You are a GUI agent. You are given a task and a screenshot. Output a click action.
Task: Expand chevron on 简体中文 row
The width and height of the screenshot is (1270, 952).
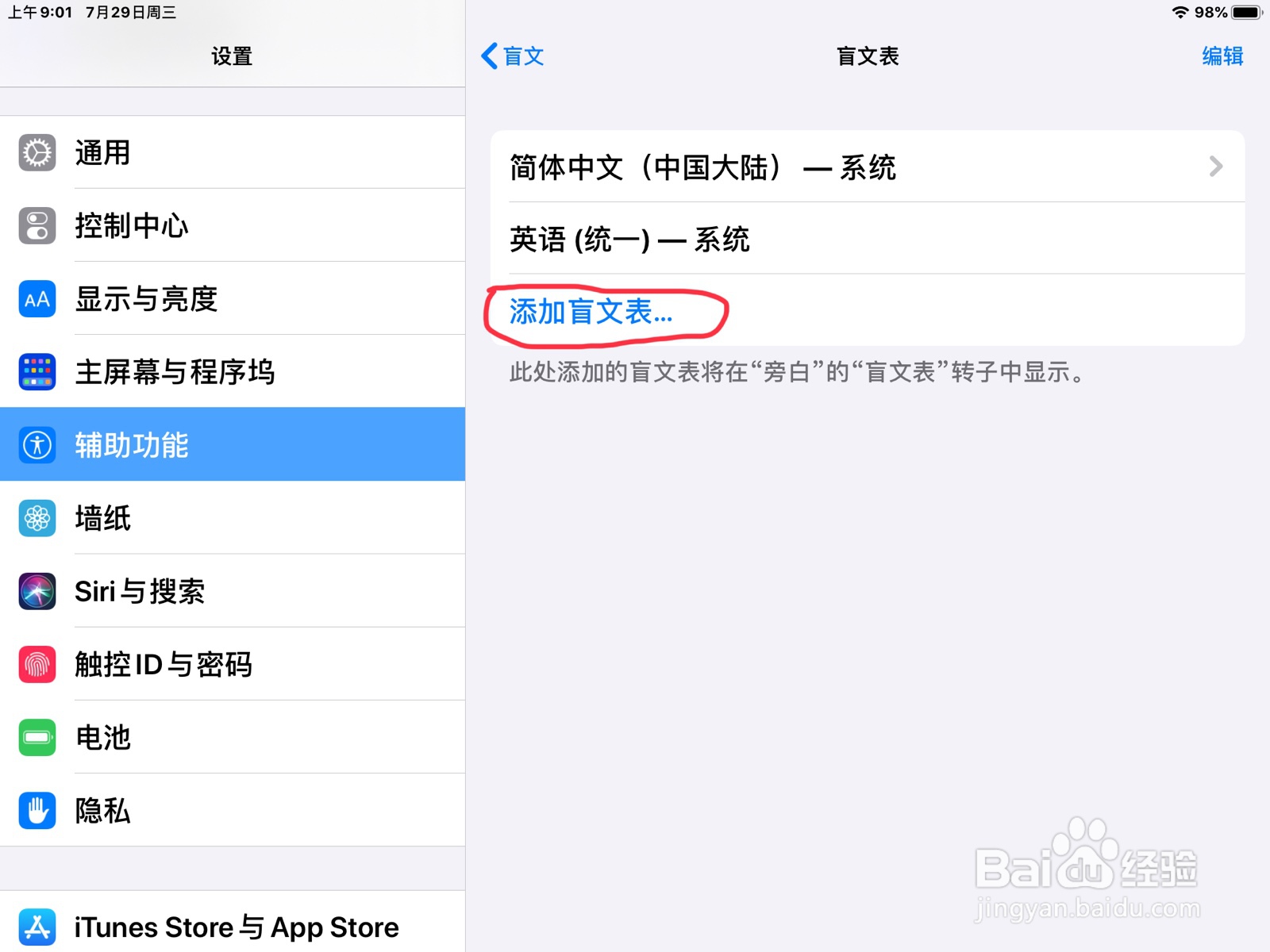(x=1215, y=167)
